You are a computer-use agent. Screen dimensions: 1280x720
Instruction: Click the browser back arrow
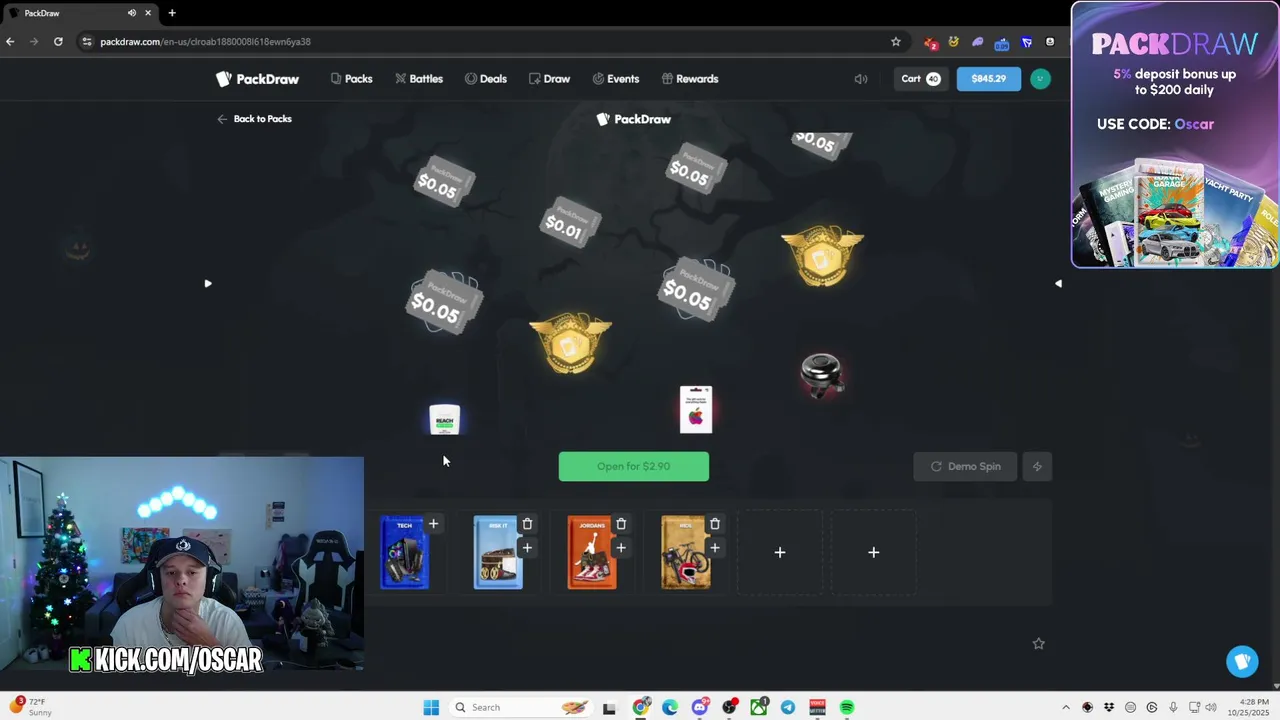pos(10,42)
